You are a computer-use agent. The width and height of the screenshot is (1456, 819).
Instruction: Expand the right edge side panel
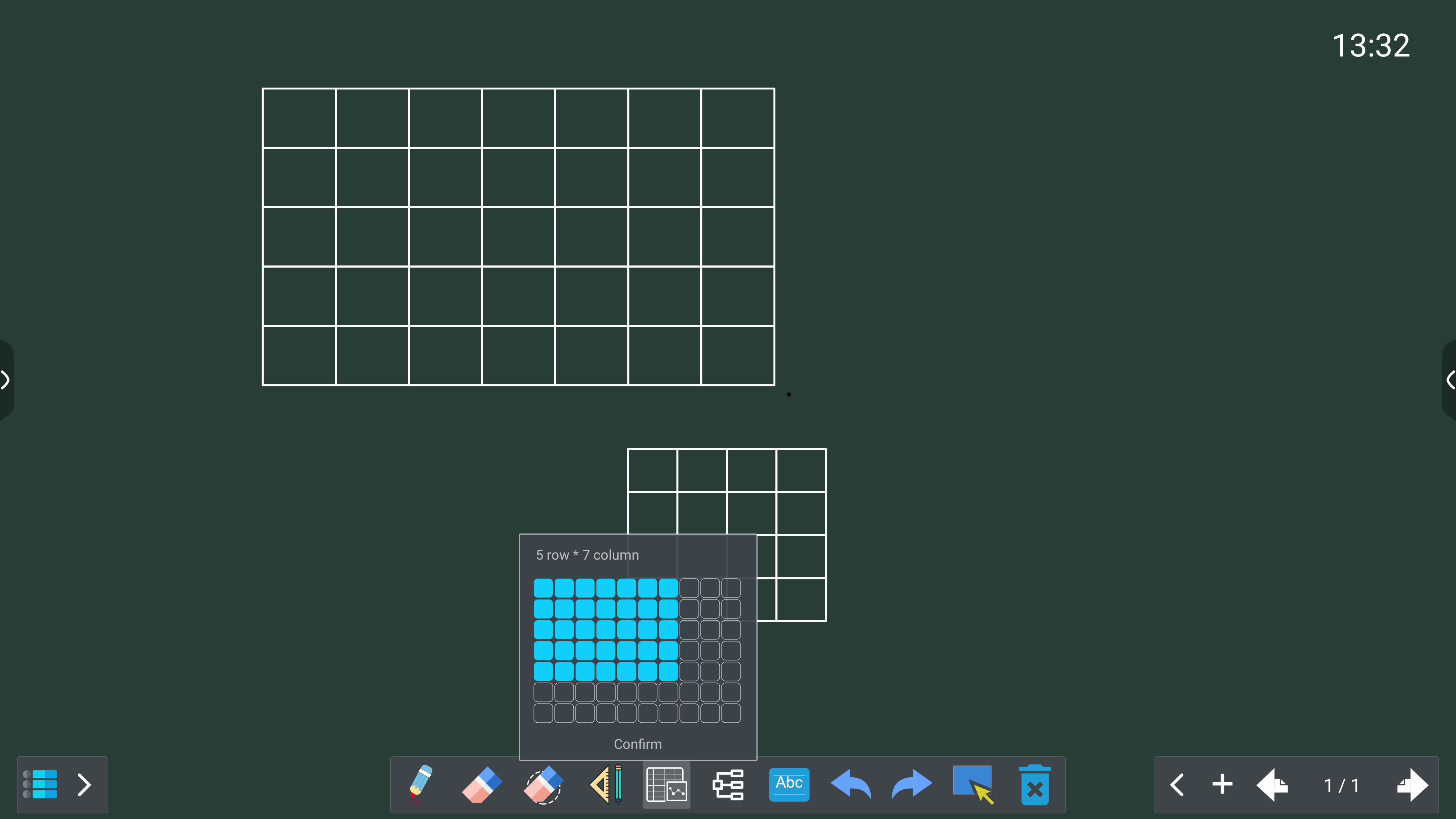(x=1450, y=379)
